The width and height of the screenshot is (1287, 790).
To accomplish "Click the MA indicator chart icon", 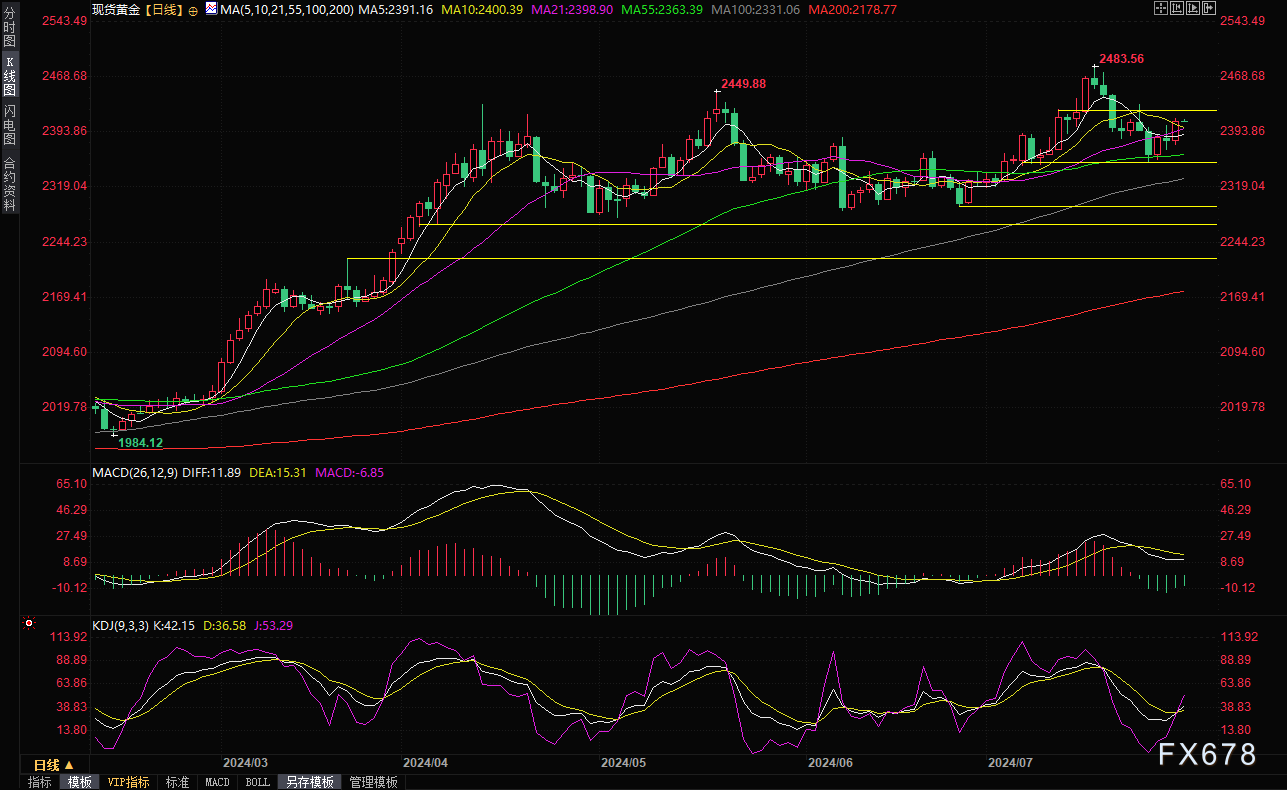I will coord(210,8).
